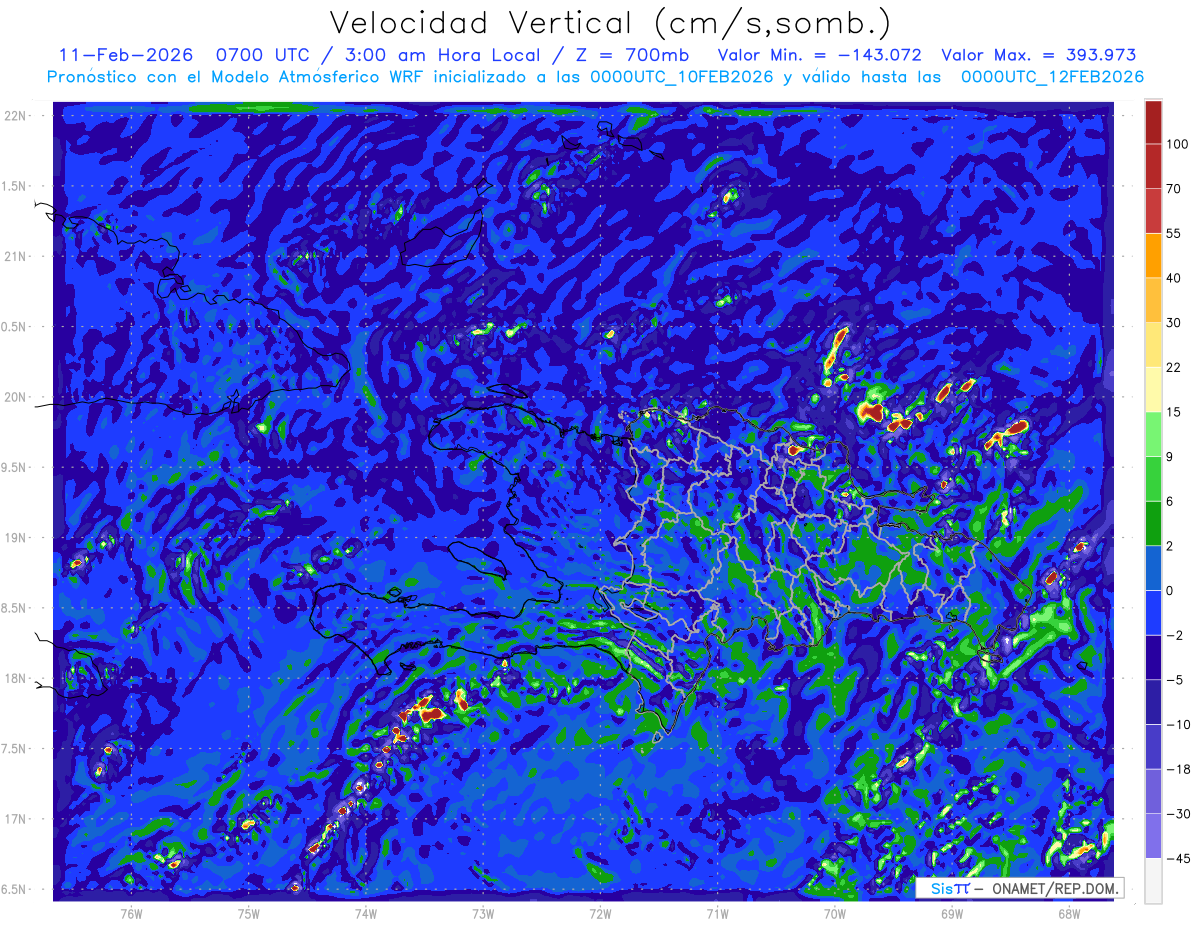1200x927 pixels.
Task: Select the "Z = 700mb" level label
Action: pyautogui.click(x=630, y=55)
